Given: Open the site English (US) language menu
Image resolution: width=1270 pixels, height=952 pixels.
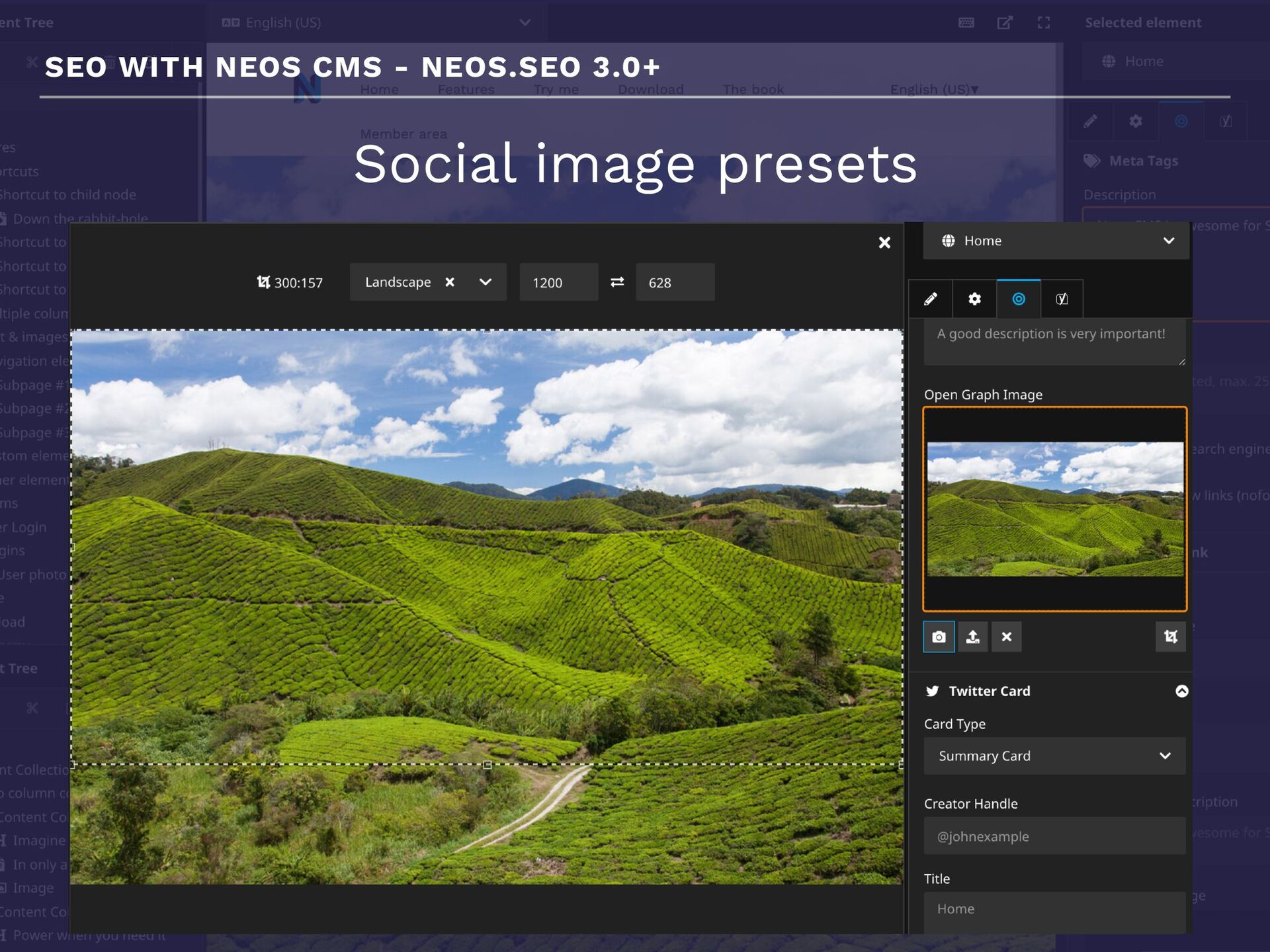Looking at the screenshot, I should (934, 89).
